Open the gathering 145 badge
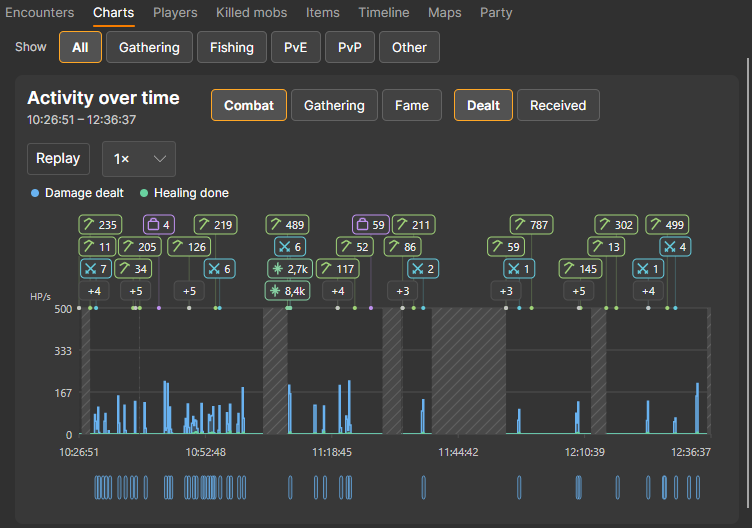The width and height of the screenshot is (752, 528). pos(580,269)
